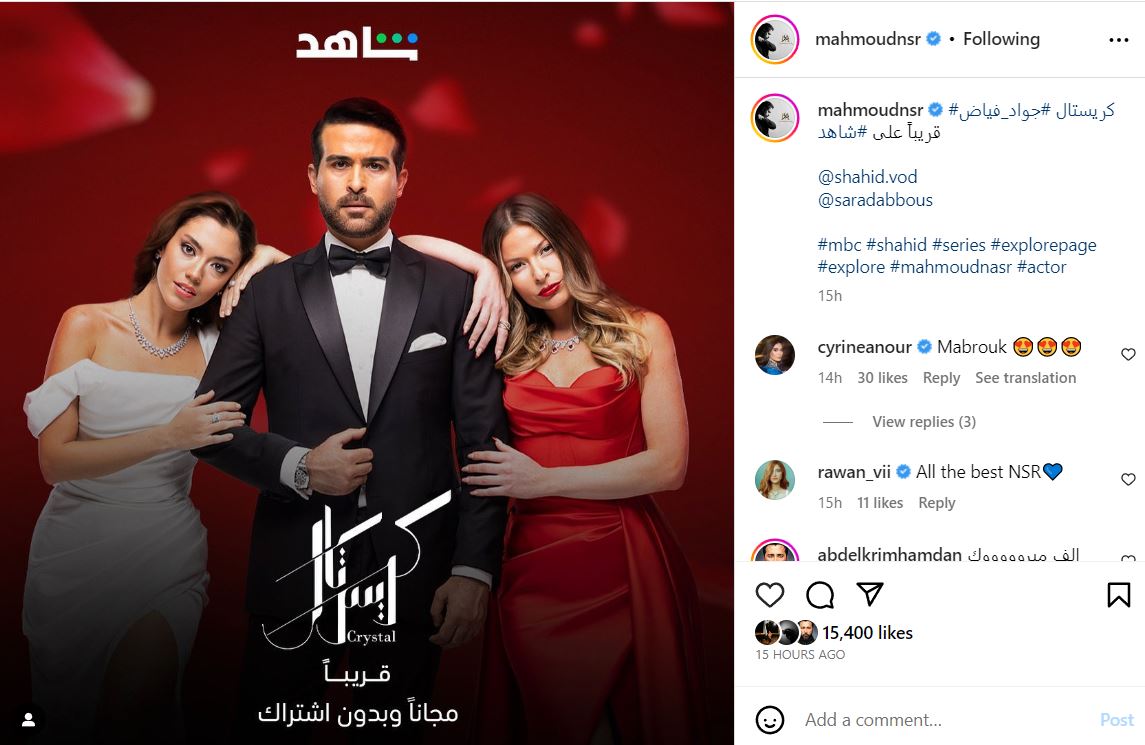The image size is (1145, 745).
Task: Open the @saradabbous mention link
Action: pos(875,200)
